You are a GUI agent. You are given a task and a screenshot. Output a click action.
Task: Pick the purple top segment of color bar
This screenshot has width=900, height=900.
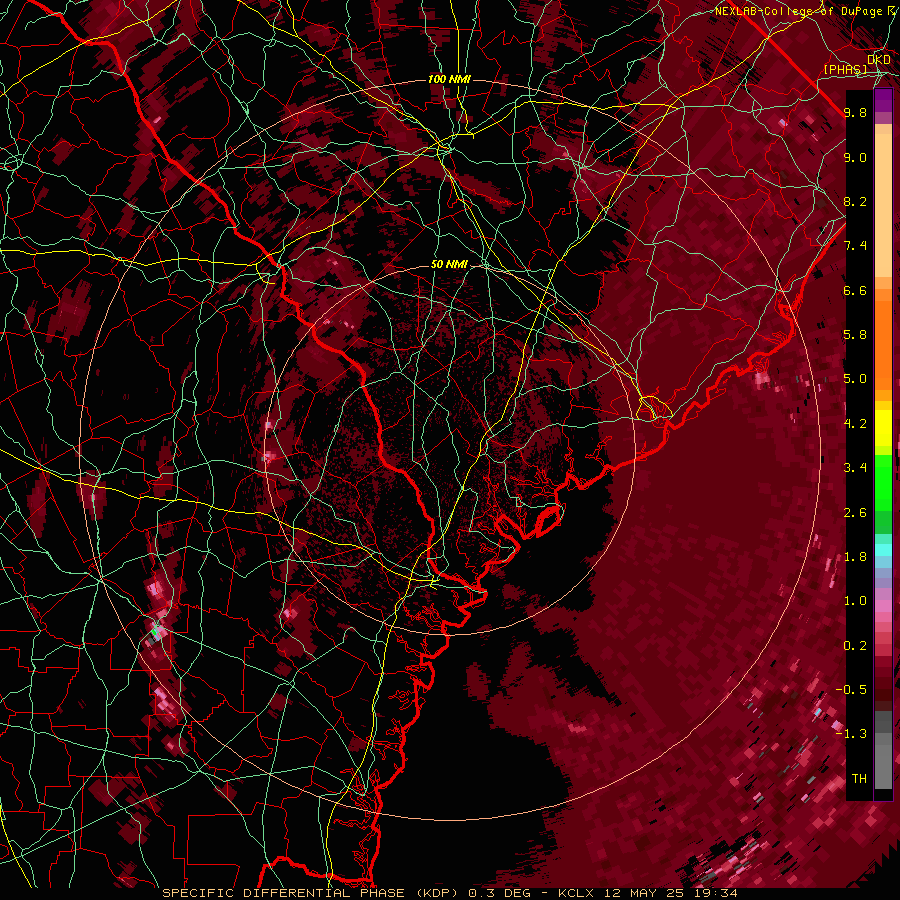(883, 100)
